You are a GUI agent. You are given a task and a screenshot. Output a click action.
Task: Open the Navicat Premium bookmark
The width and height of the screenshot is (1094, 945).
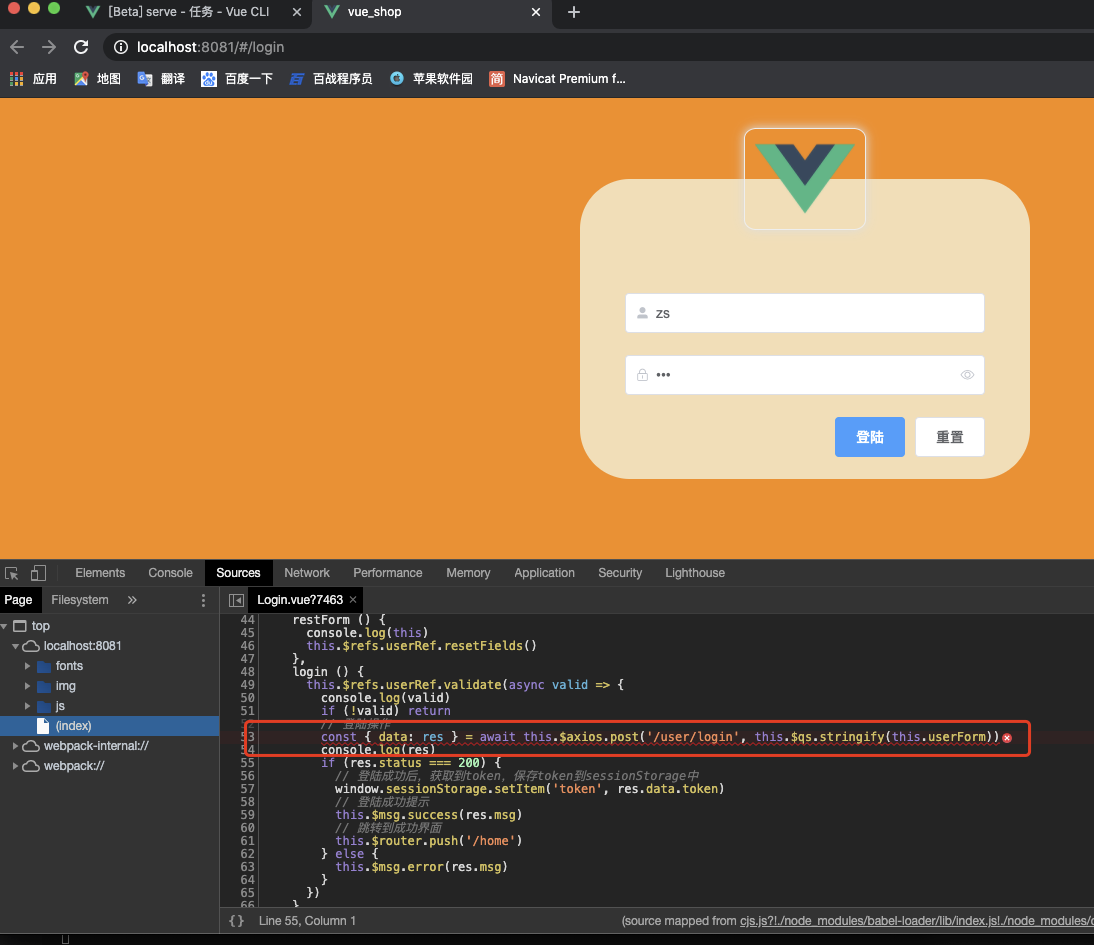coord(557,79)
